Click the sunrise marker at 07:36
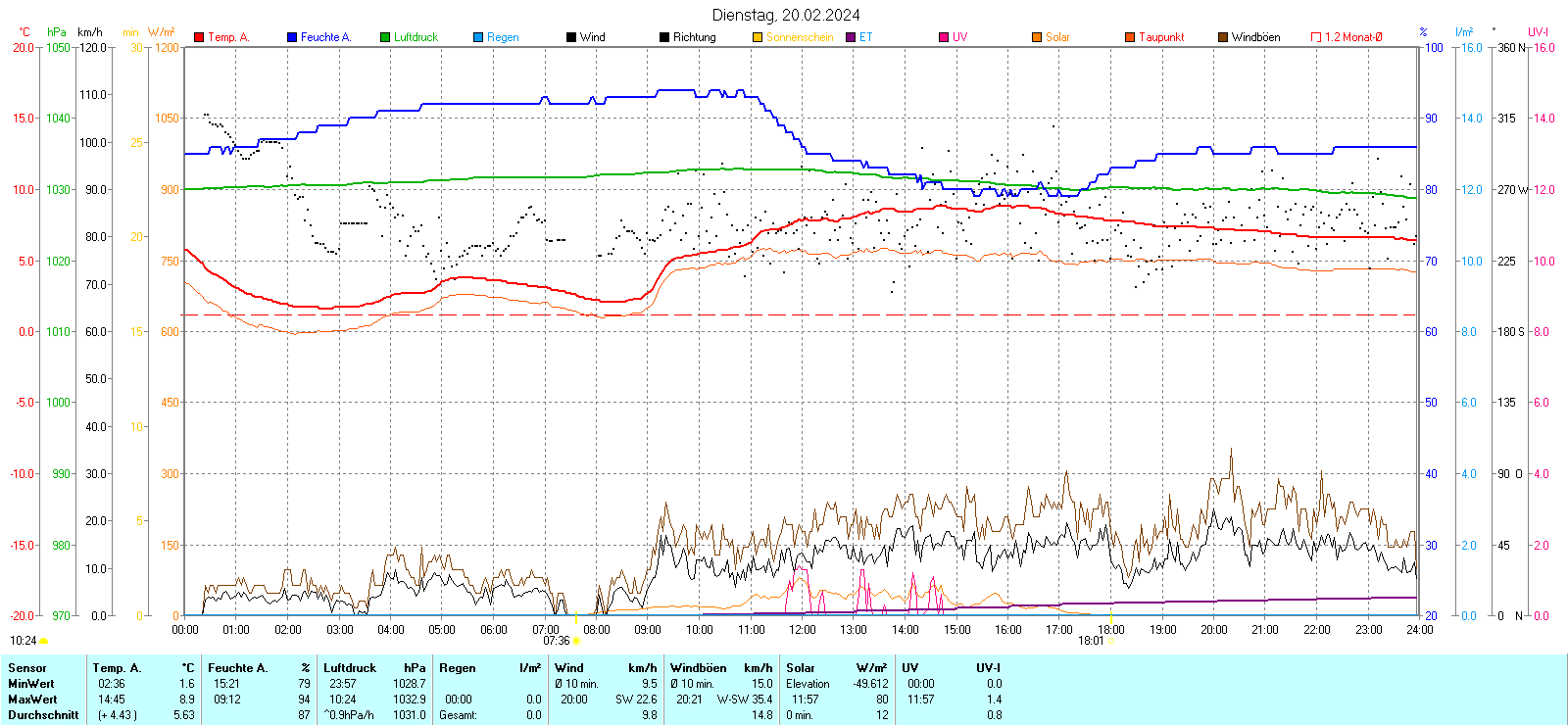The width and height of the screenshot is (1568, 725). tap(576, 641)
